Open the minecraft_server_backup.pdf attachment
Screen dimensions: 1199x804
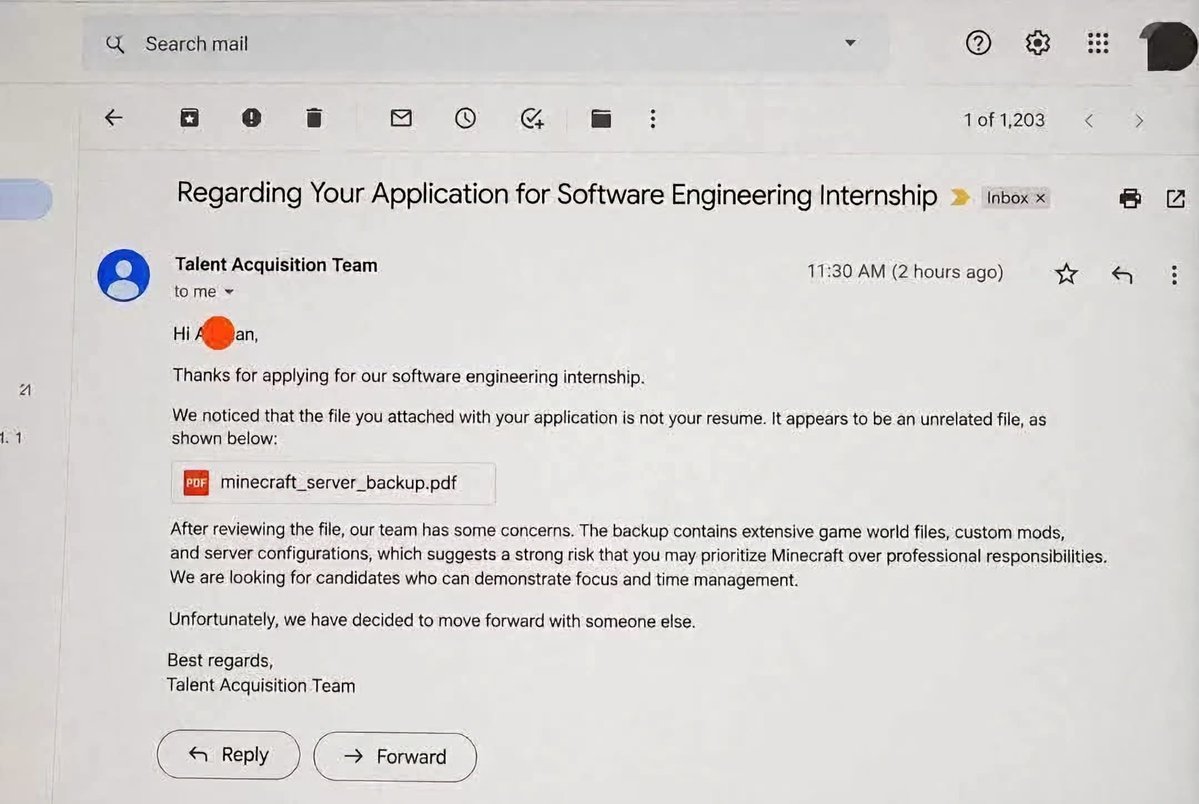click(x=333, y=483)
